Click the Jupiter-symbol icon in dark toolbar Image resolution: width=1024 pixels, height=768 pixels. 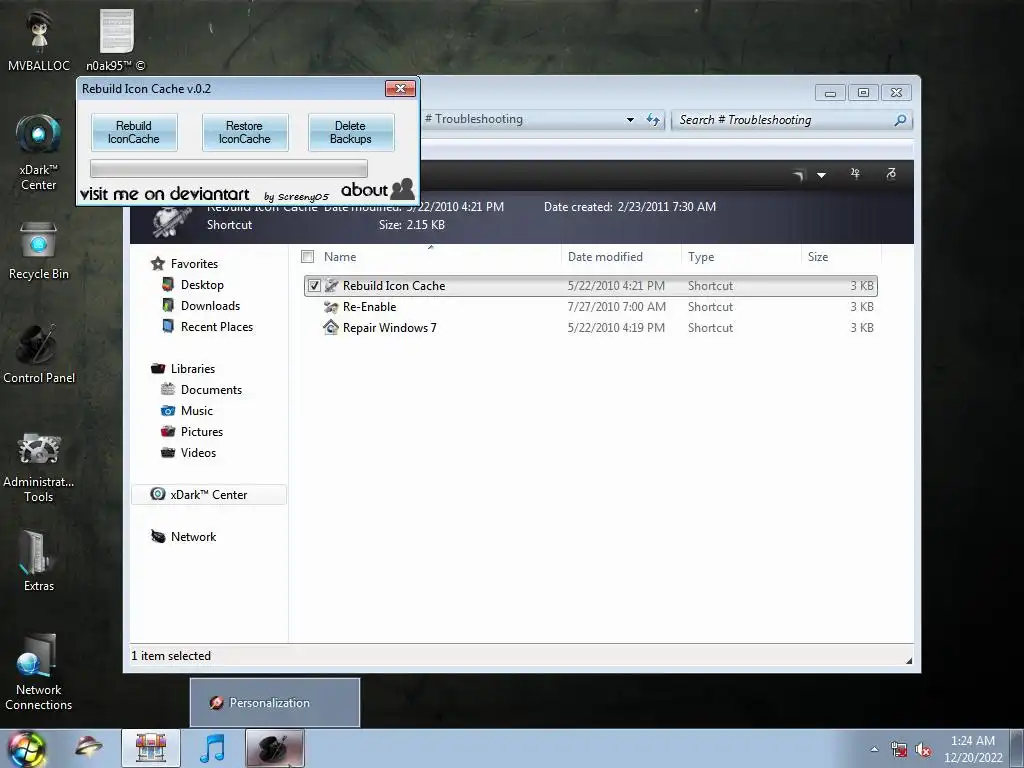pos(856,174)
